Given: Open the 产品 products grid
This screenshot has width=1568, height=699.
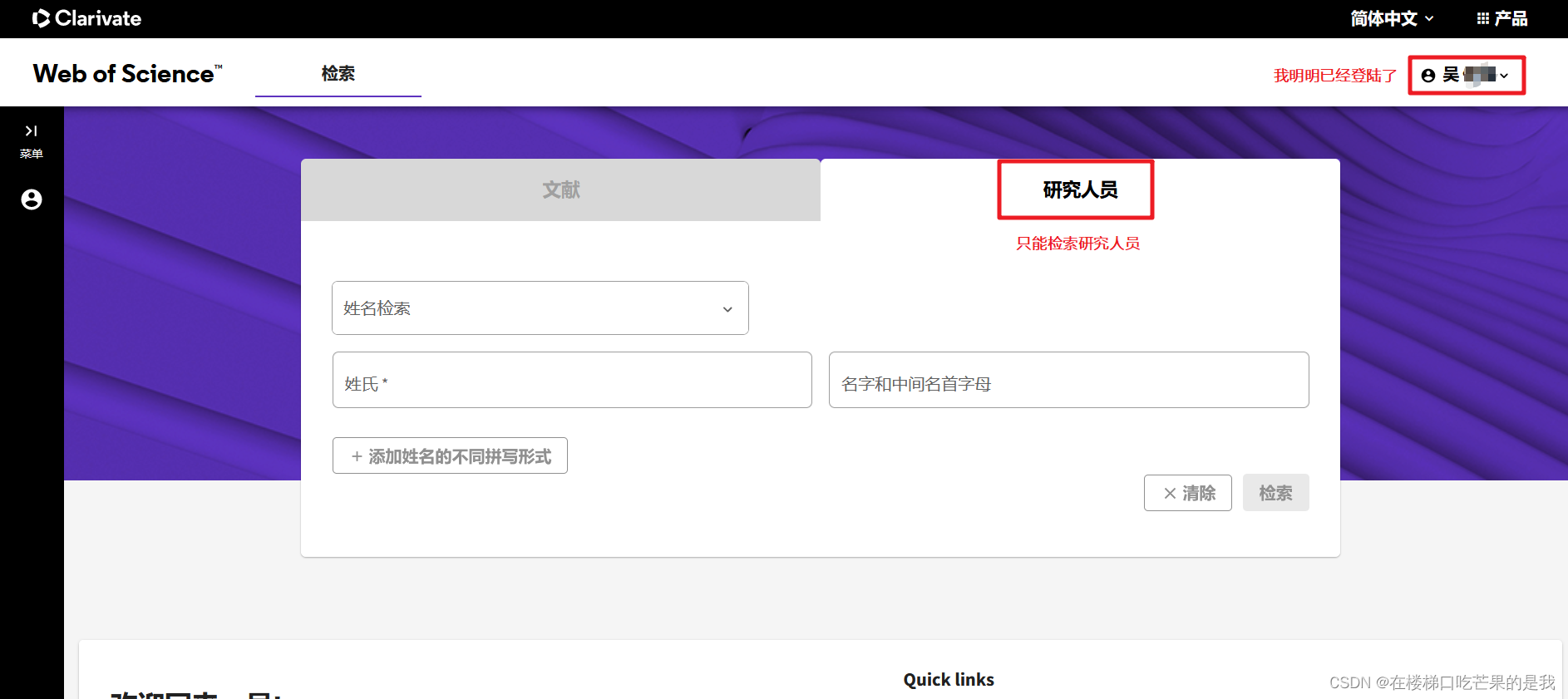Looking at the screenshot, I should pos(1501,18).
